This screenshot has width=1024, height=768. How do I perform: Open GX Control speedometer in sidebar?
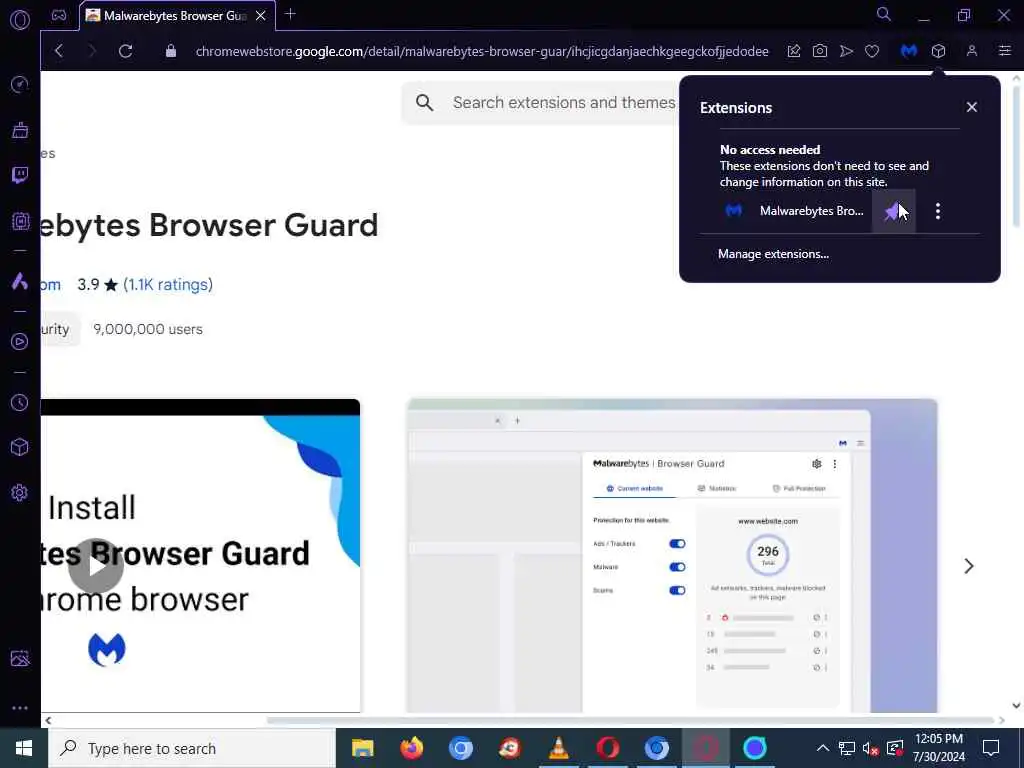[x=20, y=84]
